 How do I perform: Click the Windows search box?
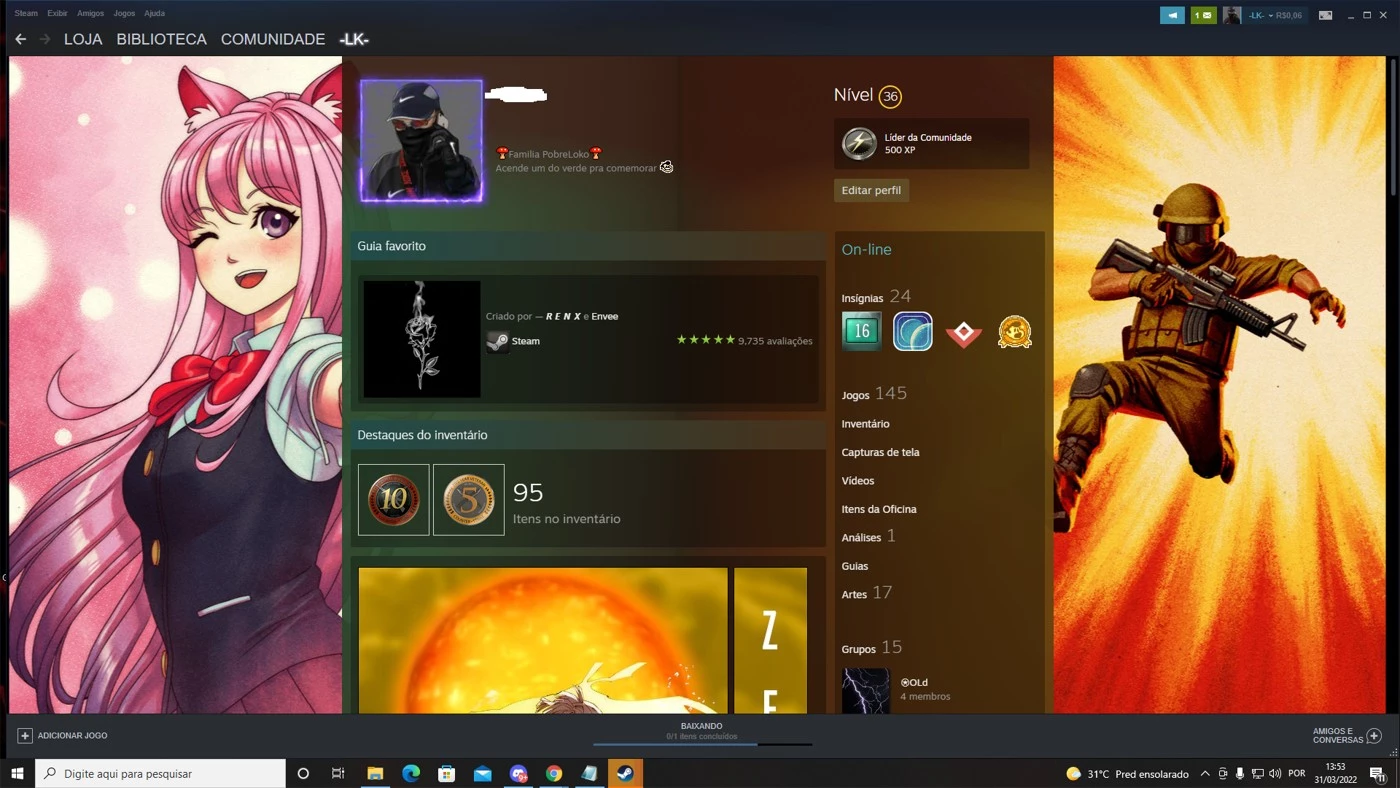point(160,773)
